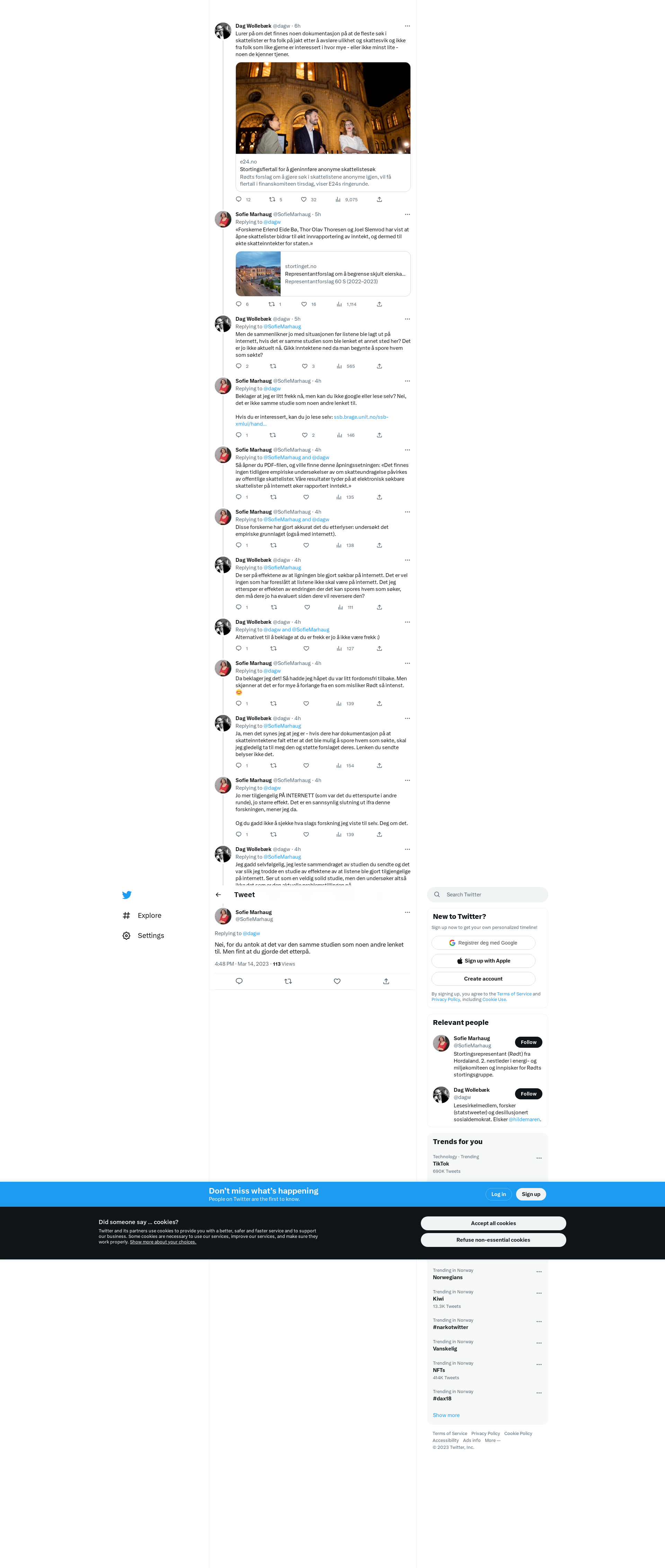
Task: Open the ssb.brage.unit.no link
Action: [311, 420]
